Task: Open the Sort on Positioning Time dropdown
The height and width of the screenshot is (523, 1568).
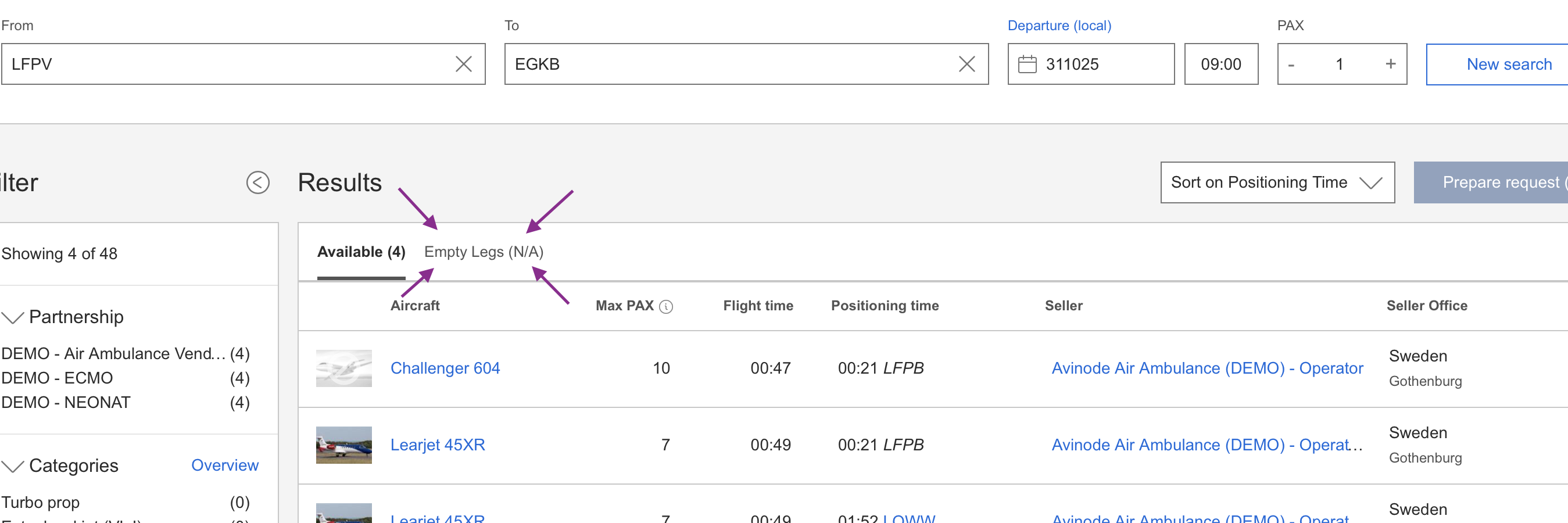Action: tap(1276, 182)
